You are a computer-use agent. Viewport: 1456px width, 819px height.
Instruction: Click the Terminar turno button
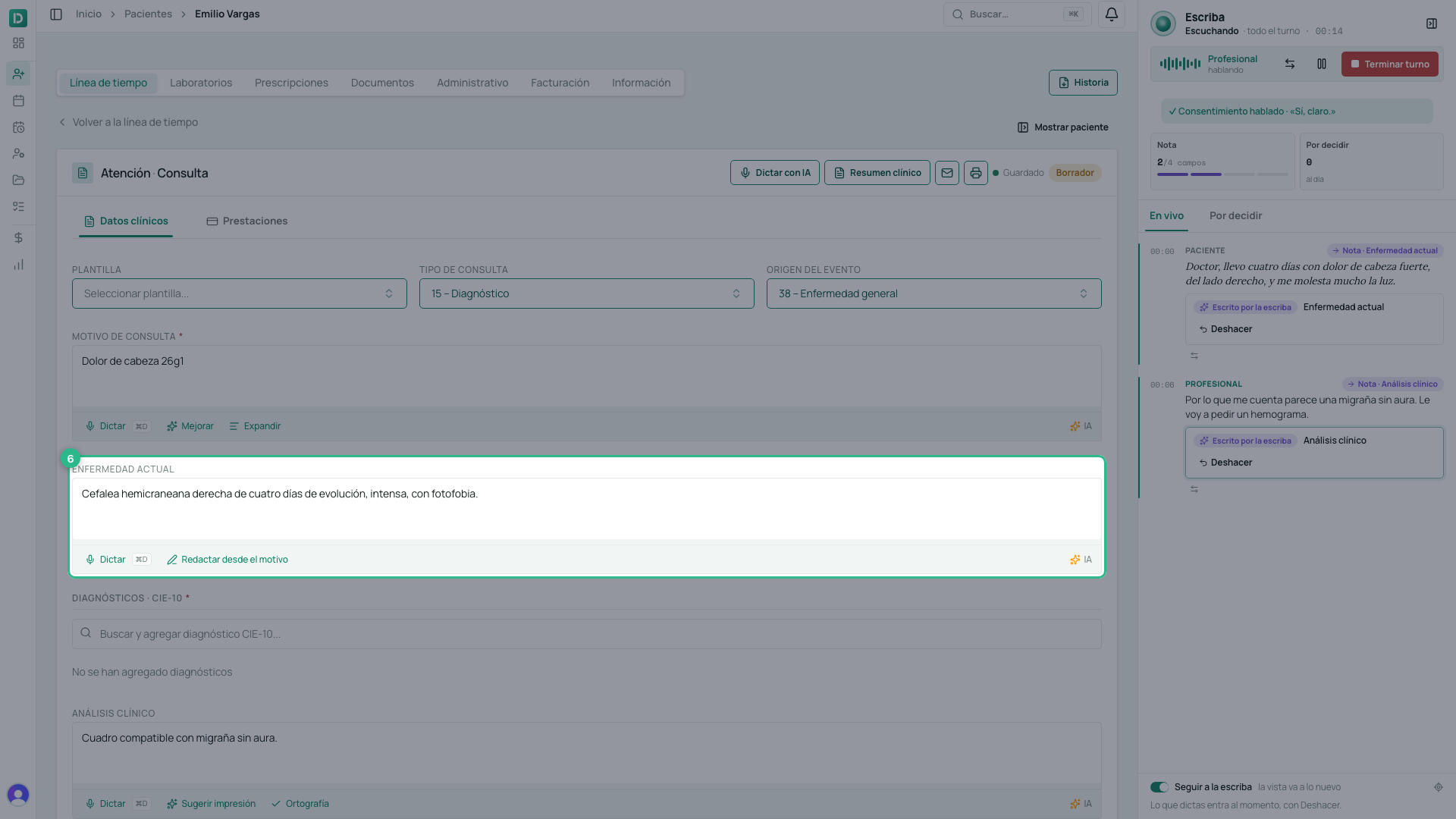pyautogui.click(x=1389, y=64)
